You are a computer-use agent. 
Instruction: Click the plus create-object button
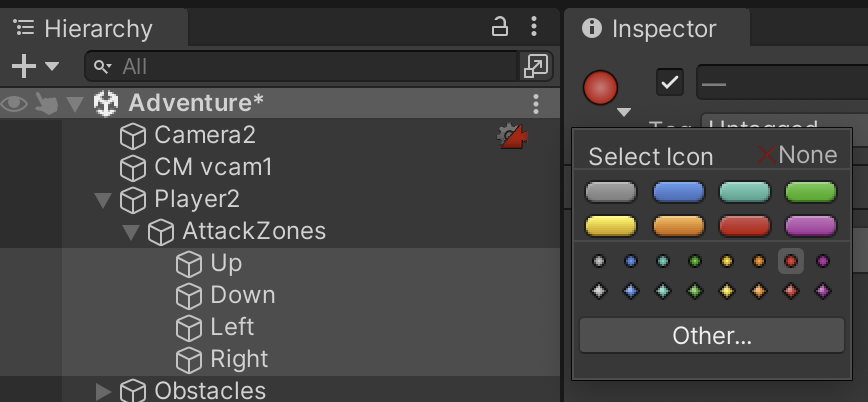tap(23, 66)
